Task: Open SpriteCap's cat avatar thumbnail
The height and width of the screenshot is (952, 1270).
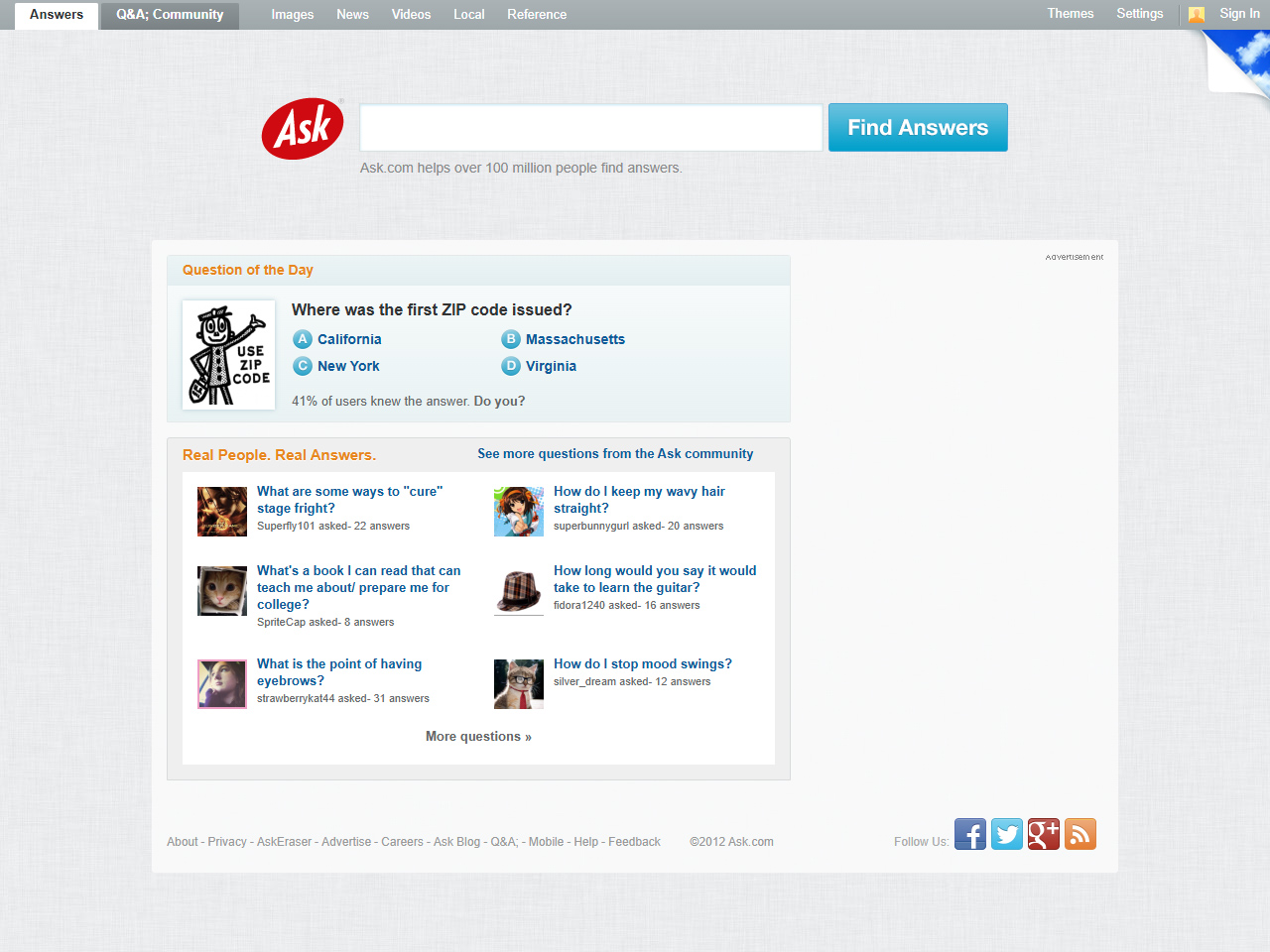Action: [222, 591]
